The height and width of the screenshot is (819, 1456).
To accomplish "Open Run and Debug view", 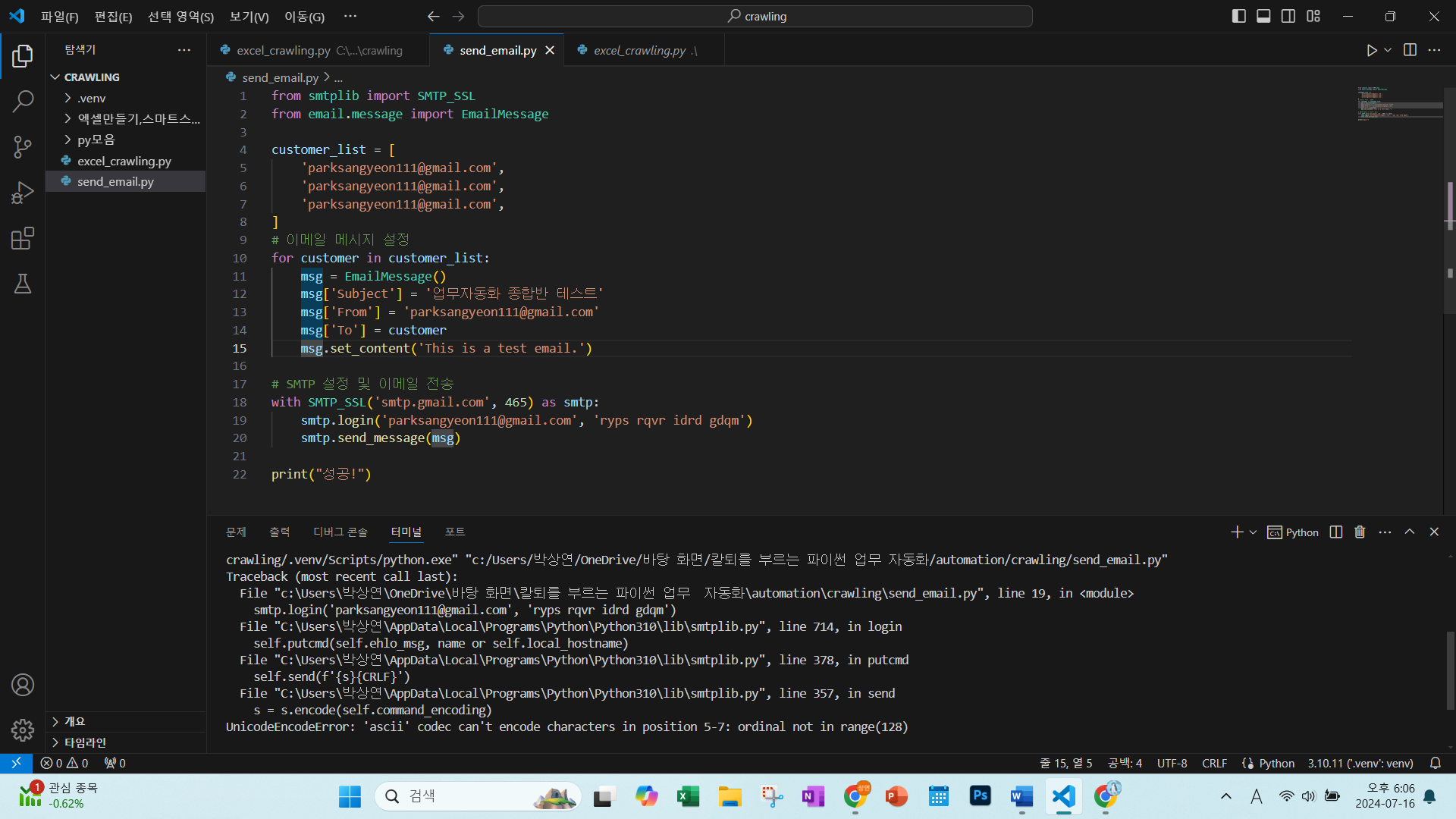I will tap(23, 193).
